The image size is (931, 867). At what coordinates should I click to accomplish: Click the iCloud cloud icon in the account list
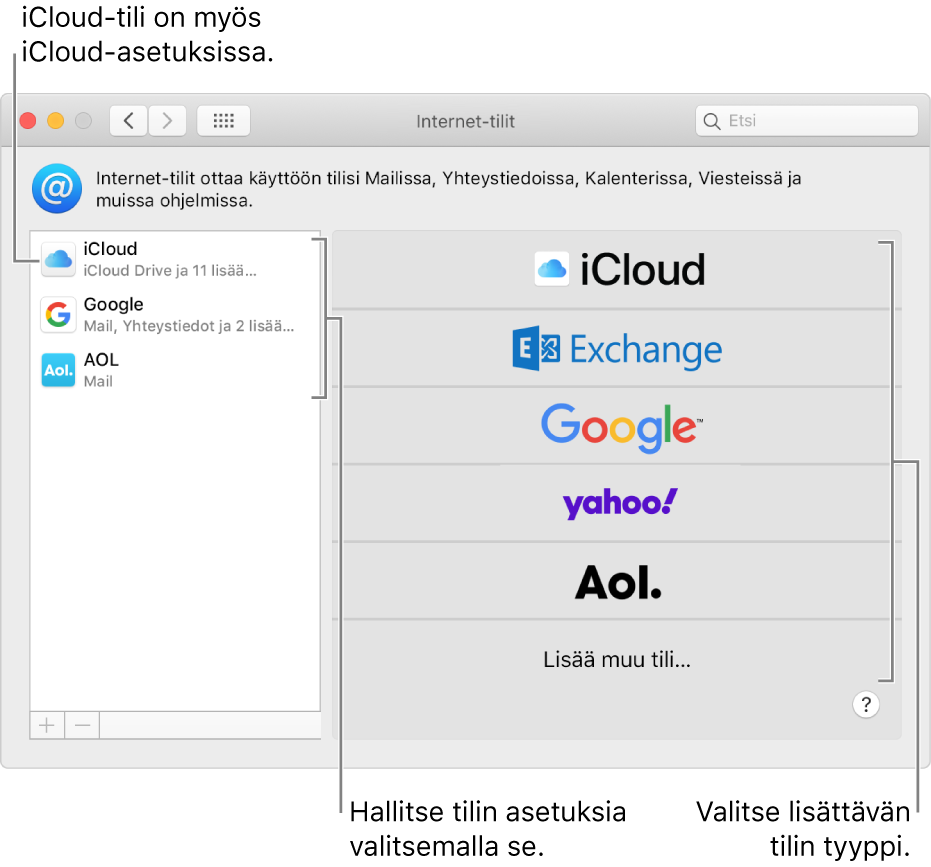coord(58,260)
